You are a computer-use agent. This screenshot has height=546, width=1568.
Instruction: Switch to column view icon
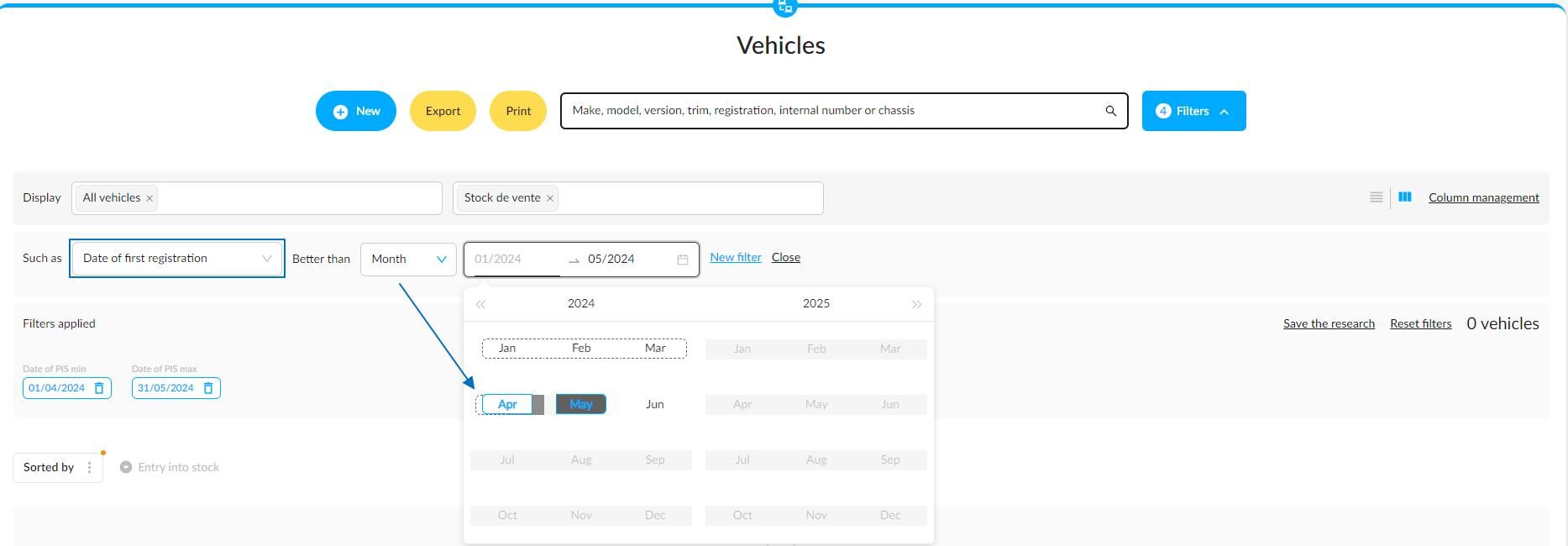click(x=1404, y=197)
